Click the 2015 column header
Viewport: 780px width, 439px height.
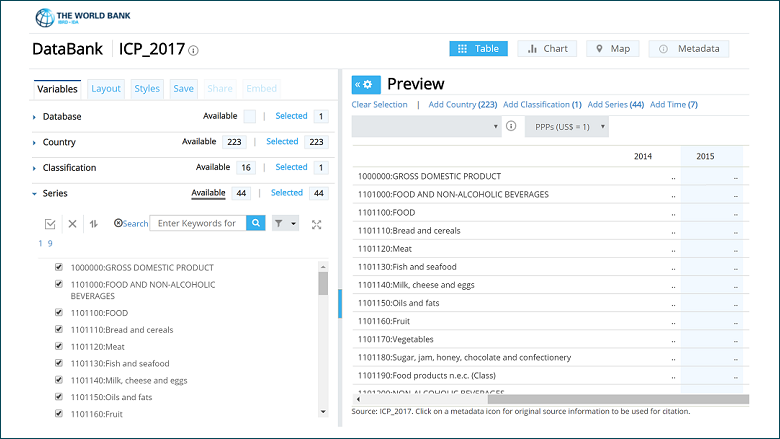click(705, 157)
